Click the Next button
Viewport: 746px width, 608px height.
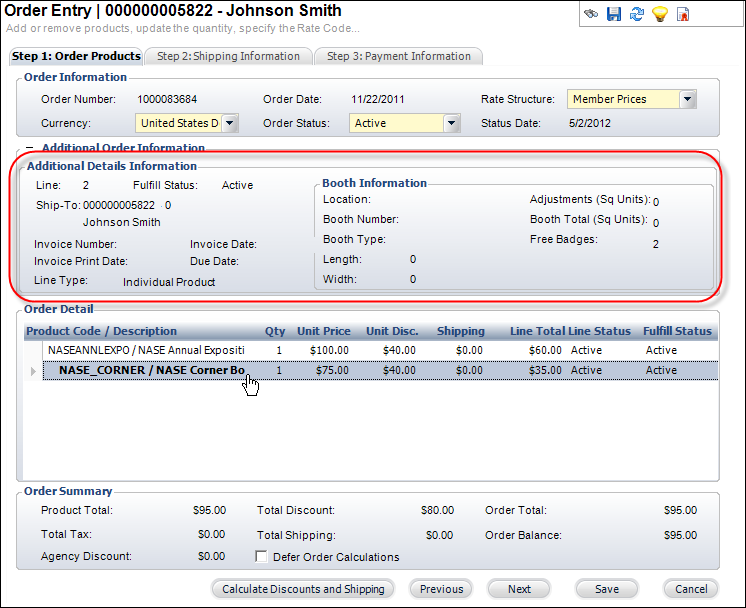point(519,589)
